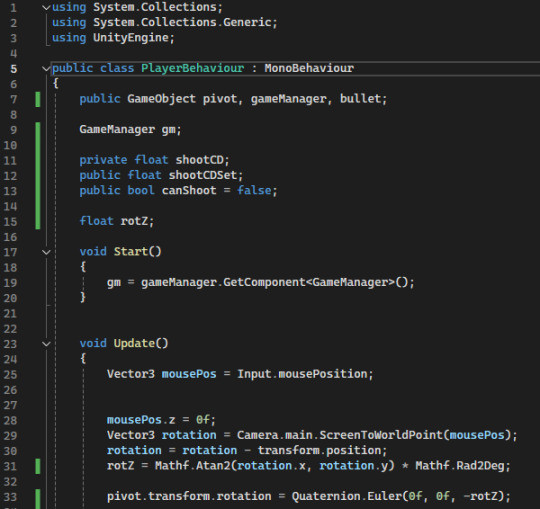Viewport: 540px width, 509px height.
Task: Click 'mousePos.z' on line 28
Action: pyautogui.click(x=141, y=420)
